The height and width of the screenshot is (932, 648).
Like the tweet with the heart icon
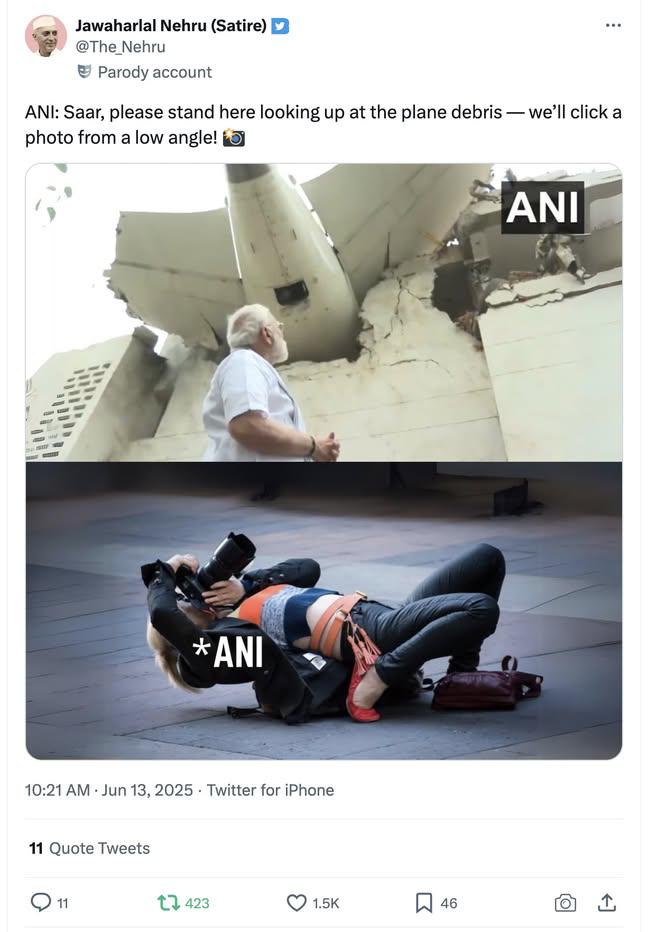click(x=296, y=903)
